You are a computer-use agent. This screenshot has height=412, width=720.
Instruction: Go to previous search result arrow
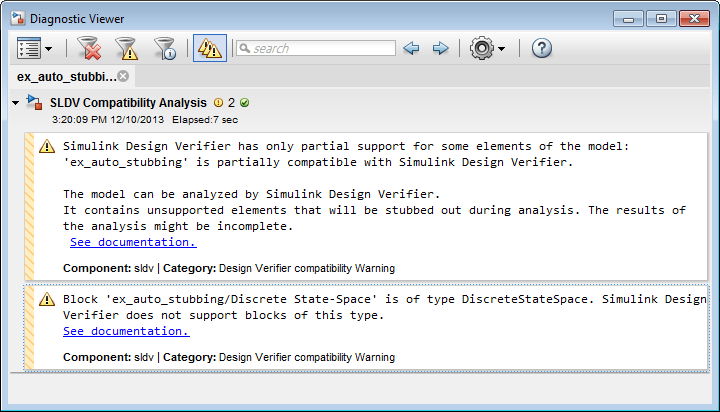(x=411, y=48)
